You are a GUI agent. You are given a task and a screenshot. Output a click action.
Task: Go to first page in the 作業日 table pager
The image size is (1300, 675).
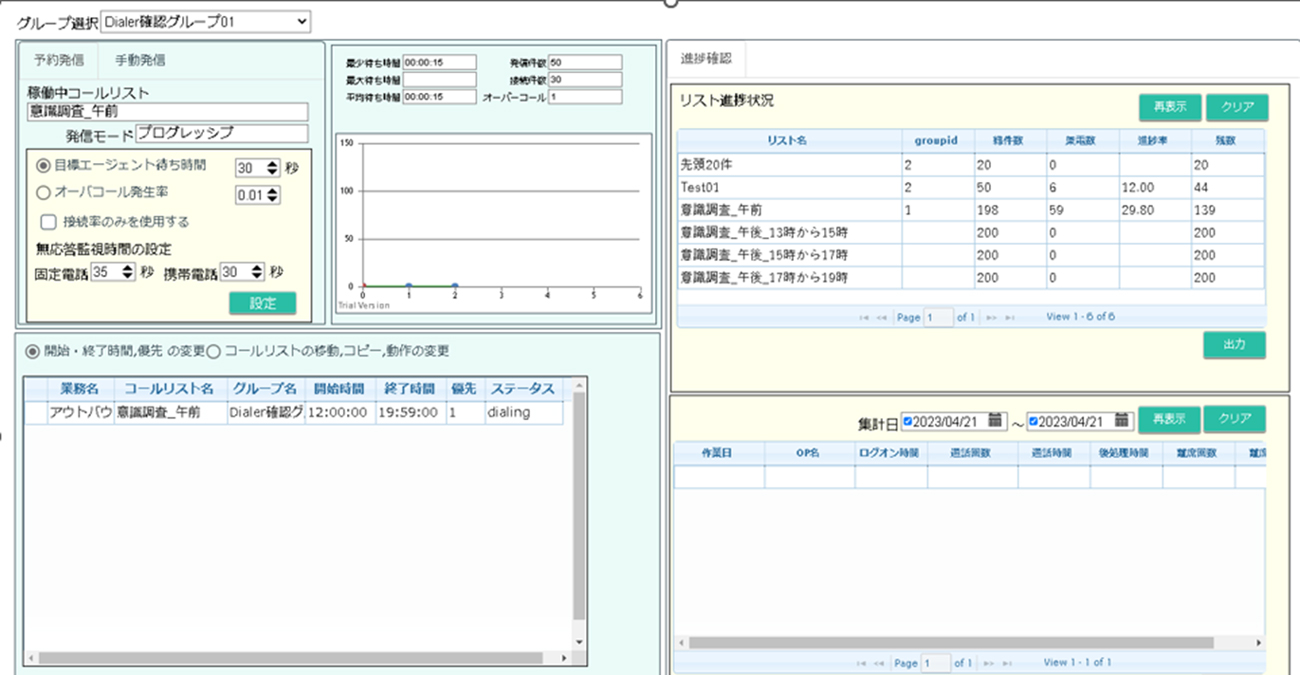coord(862,663)
